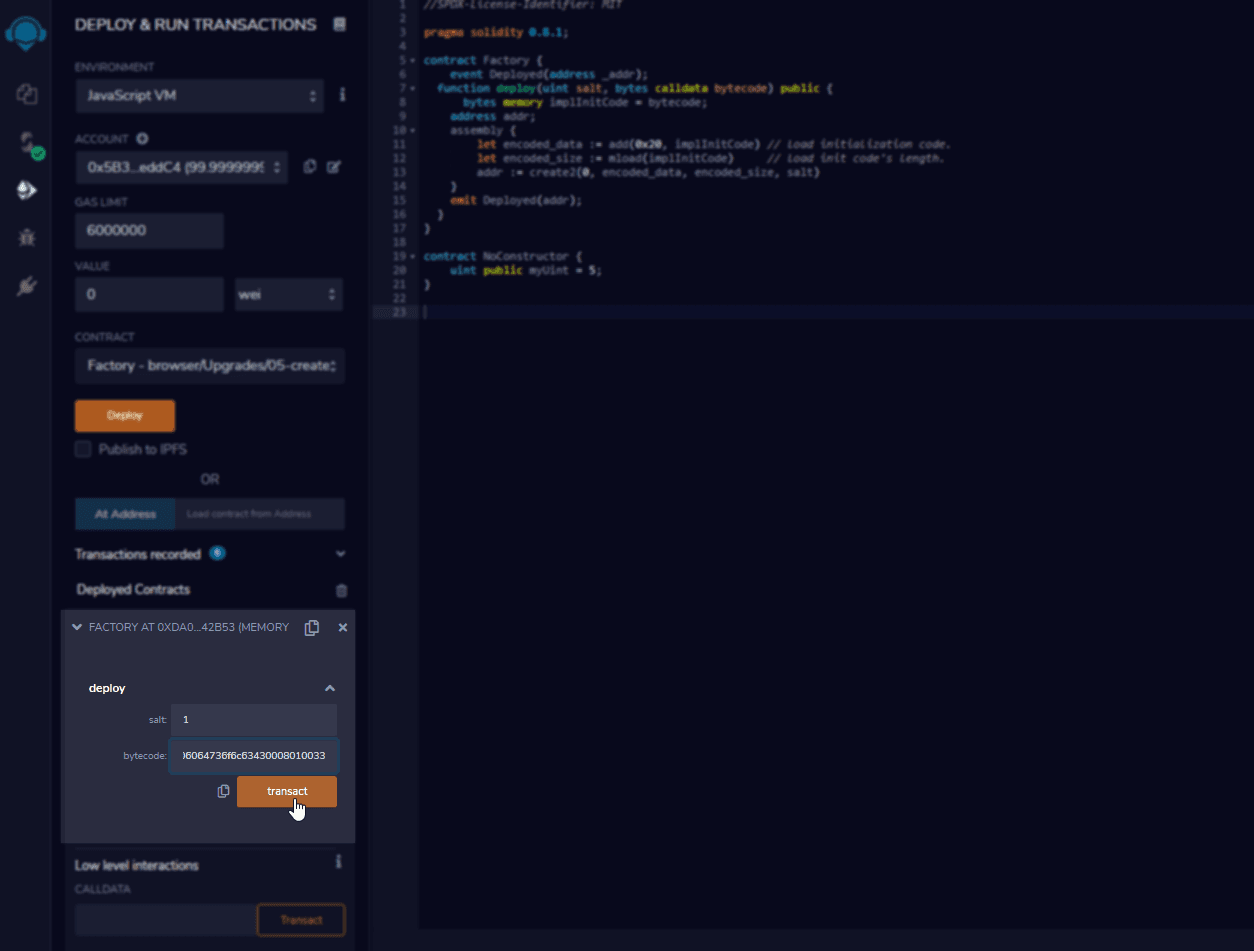Click the Value amount input field
The height and width of the screenshot is (951, 1254).
pos(149,294)
